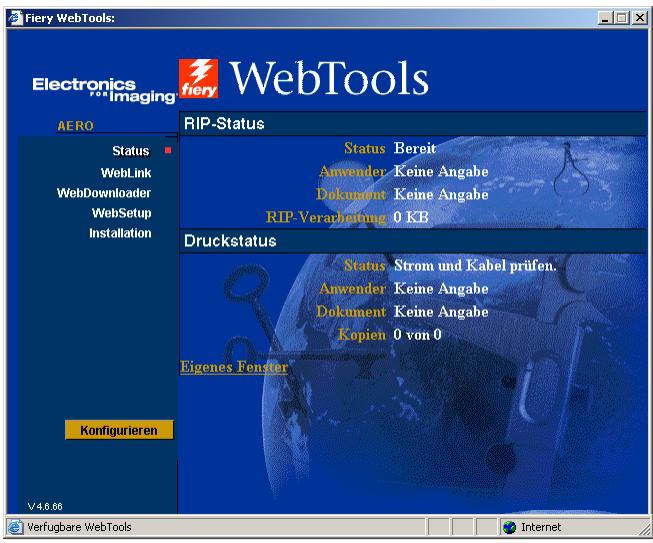Close the Fiery WebTools window

click(639, 18)
